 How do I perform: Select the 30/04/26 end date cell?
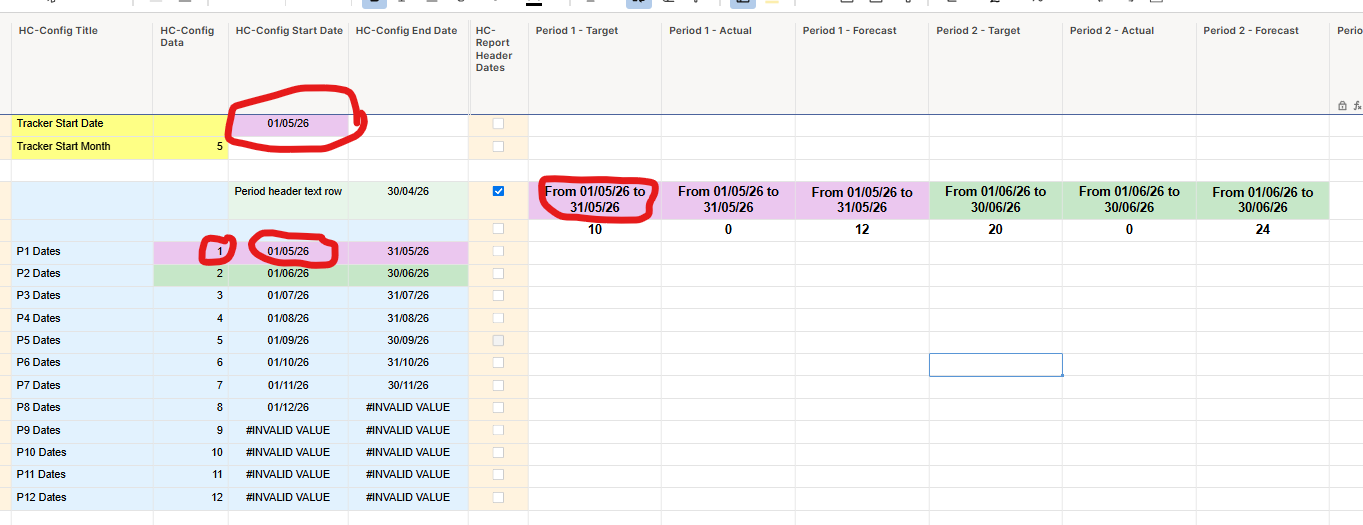408,200
